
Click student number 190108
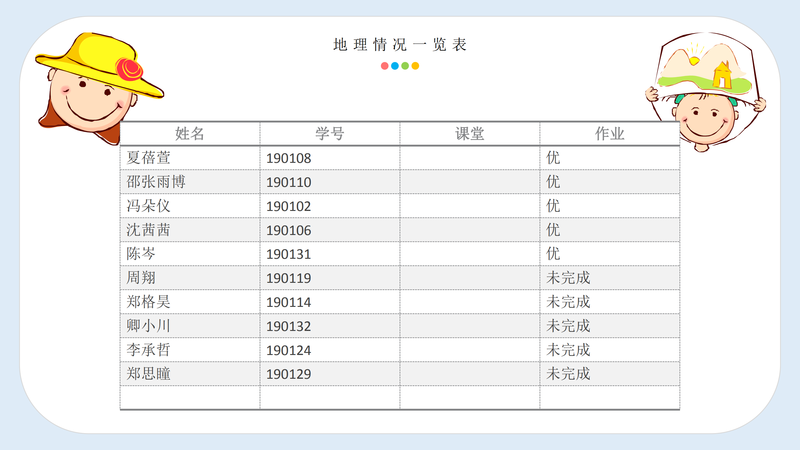(289, 158)
